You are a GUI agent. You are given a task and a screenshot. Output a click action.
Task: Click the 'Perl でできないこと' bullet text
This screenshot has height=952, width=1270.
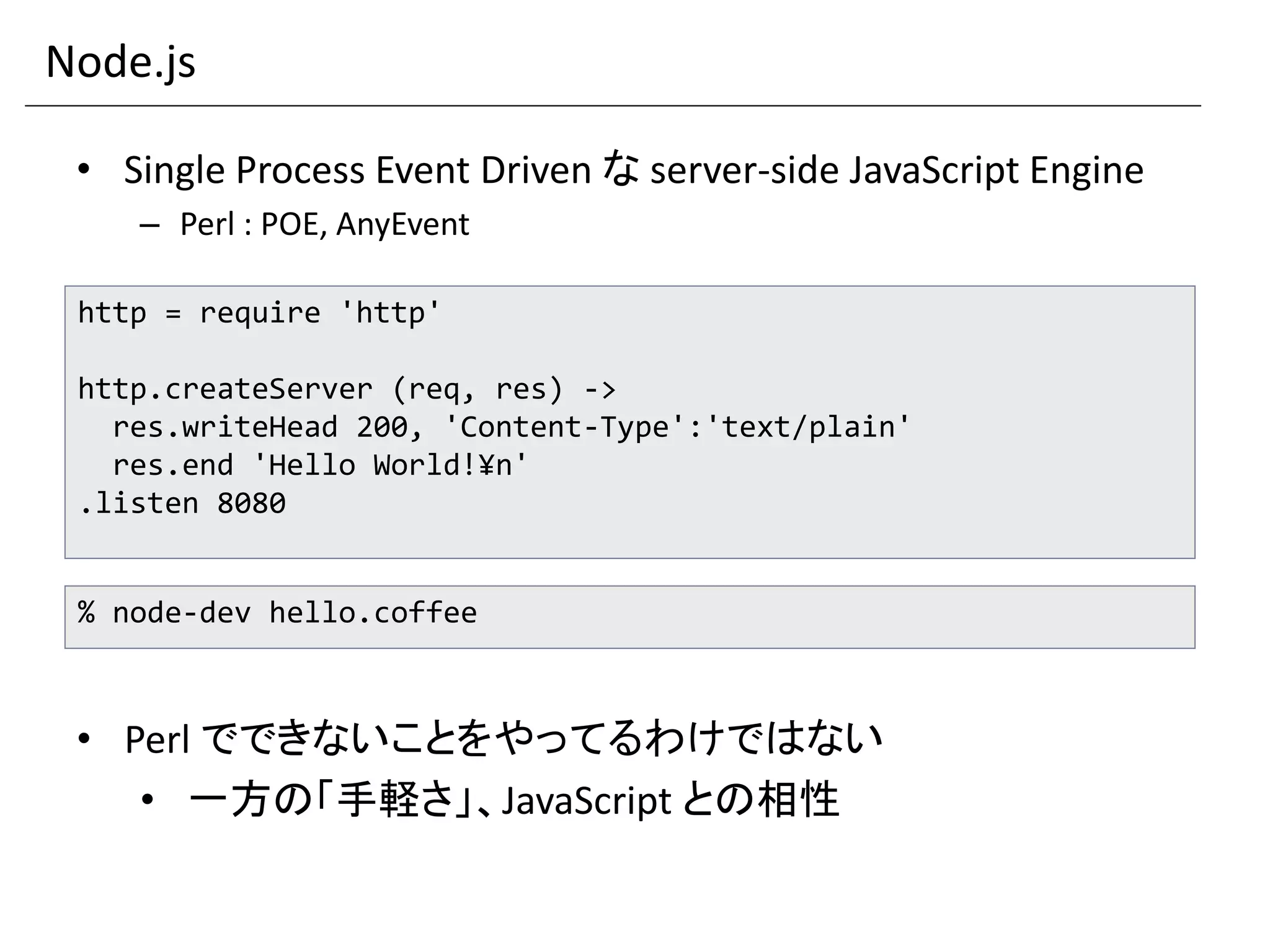[x=504, y=738]
